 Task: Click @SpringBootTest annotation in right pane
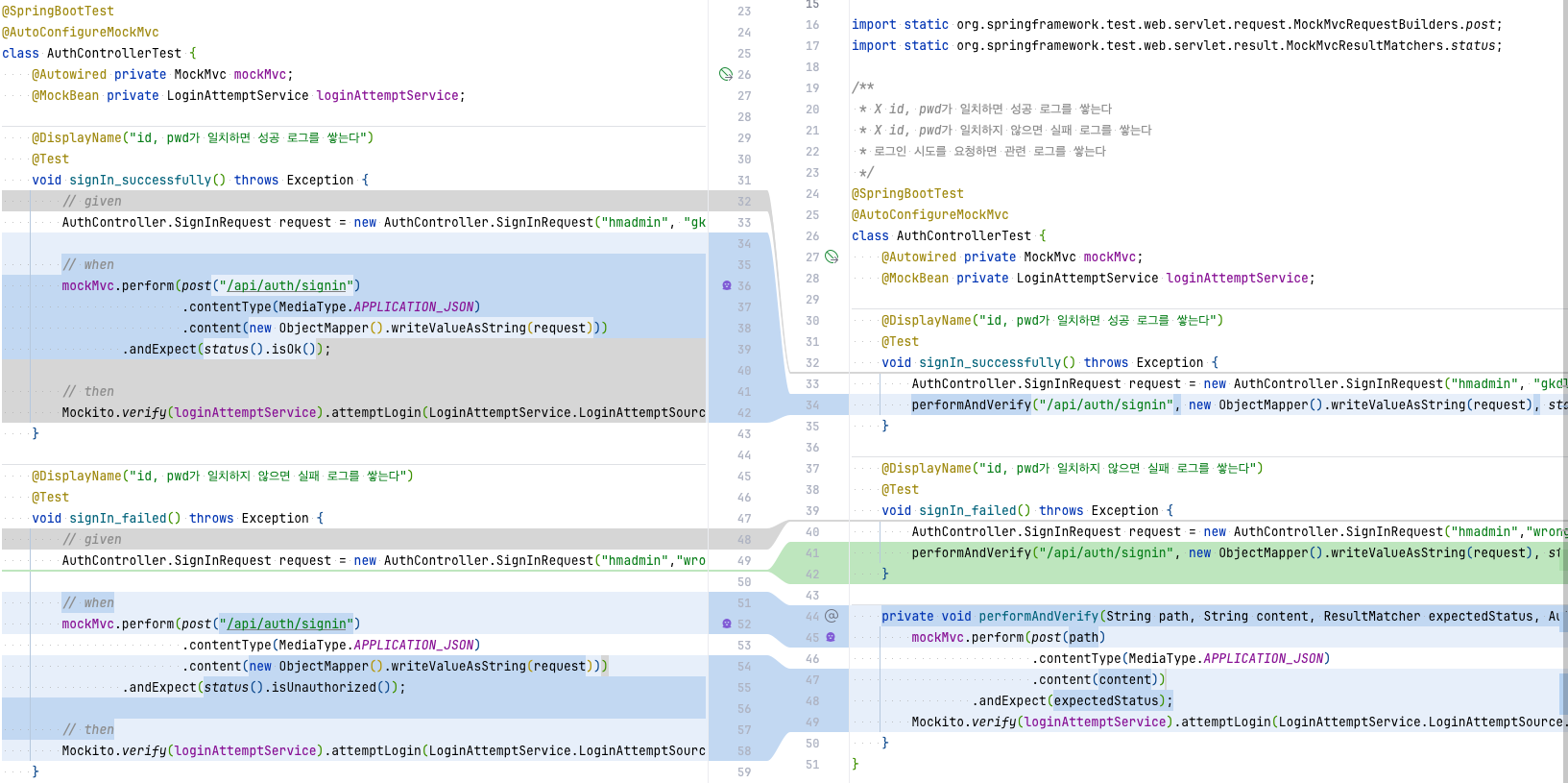pyautogui.click(x=907, y=193)
